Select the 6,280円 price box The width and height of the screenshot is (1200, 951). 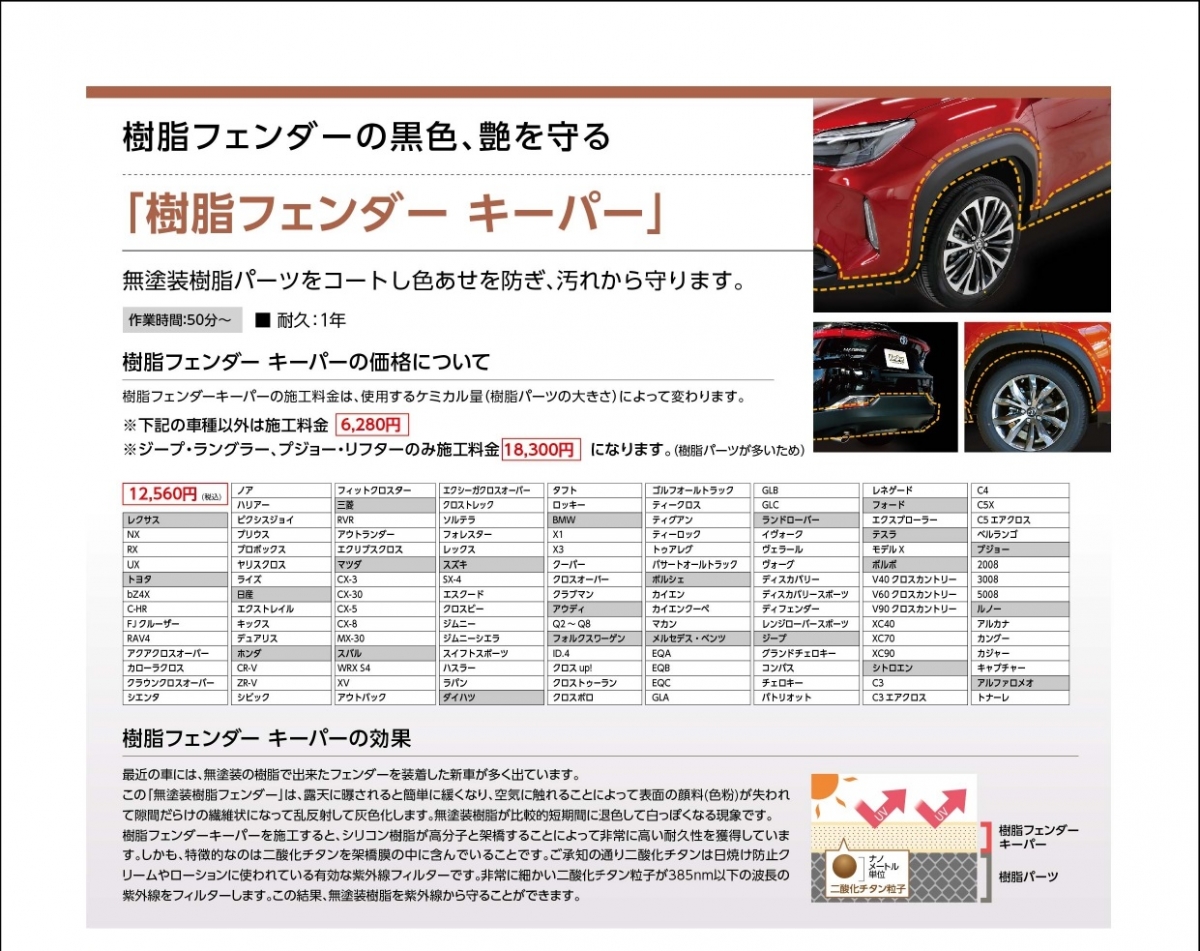[372, 425]
